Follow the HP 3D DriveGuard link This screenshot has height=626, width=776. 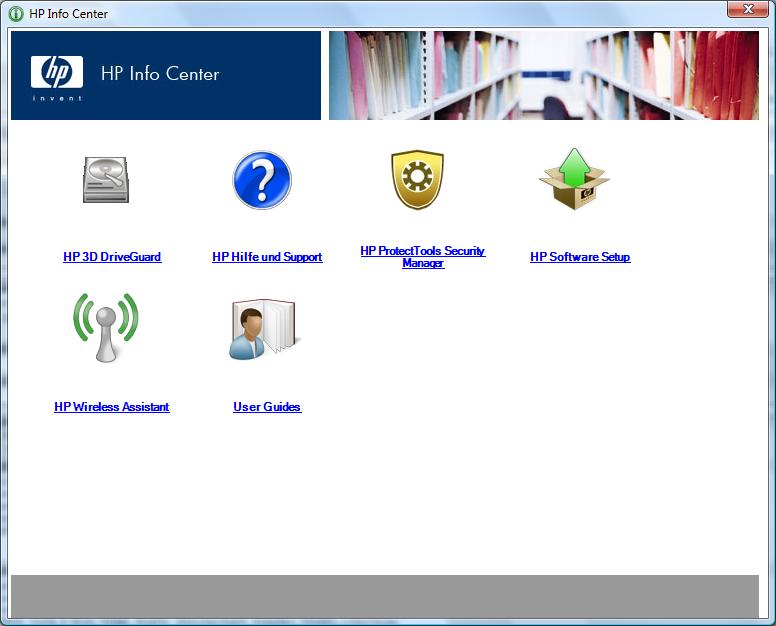coord(112,257)
